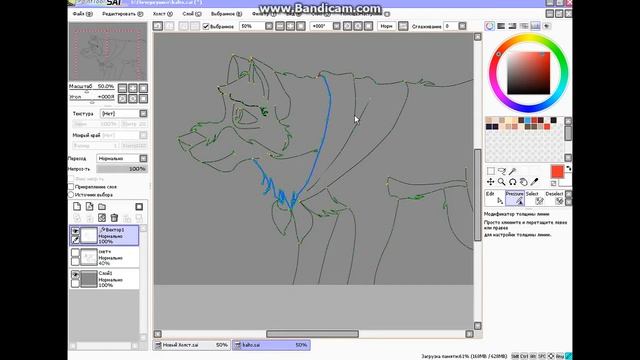This screenshot has height=360, width=640.
Task: Toggle the scratchpad panel icon
Action: point(547,26)
